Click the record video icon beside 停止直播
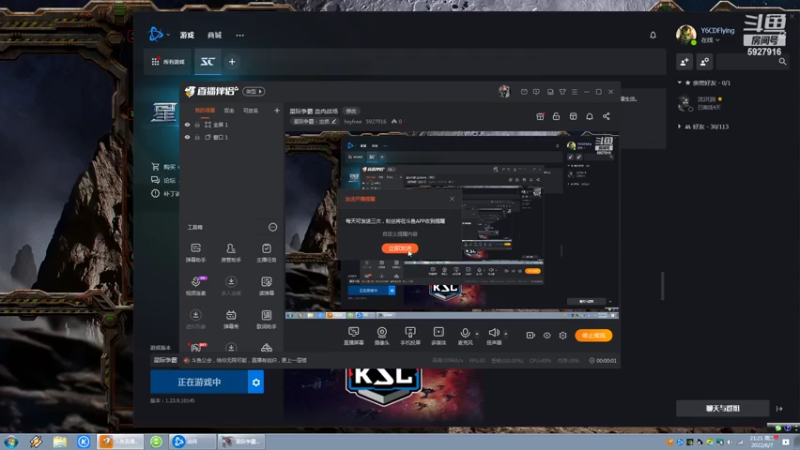This screenshot has height=450, width=800. tap(531, 335)
